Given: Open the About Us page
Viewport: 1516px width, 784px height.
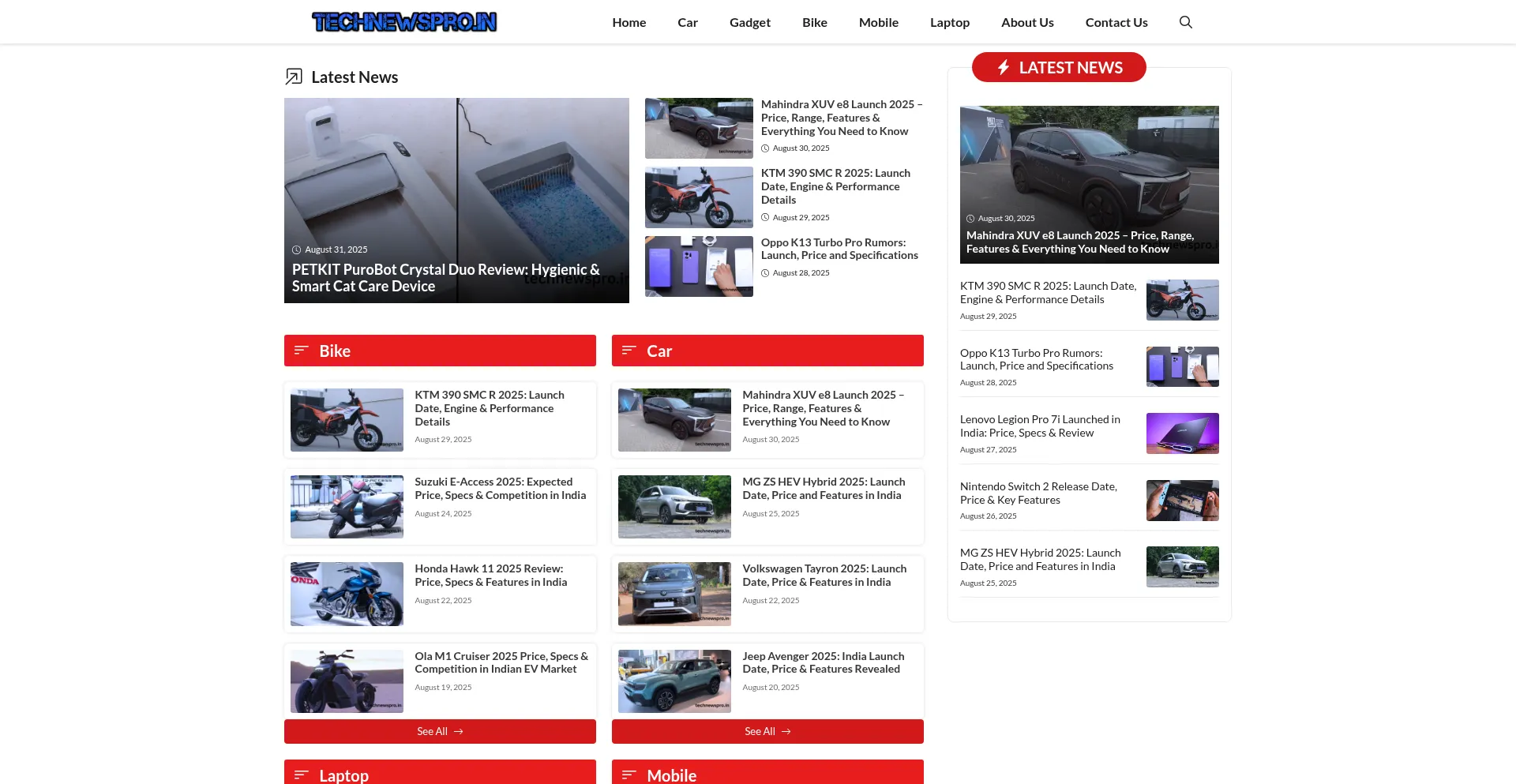Looking at the screenshot, I should point(1027,22).
